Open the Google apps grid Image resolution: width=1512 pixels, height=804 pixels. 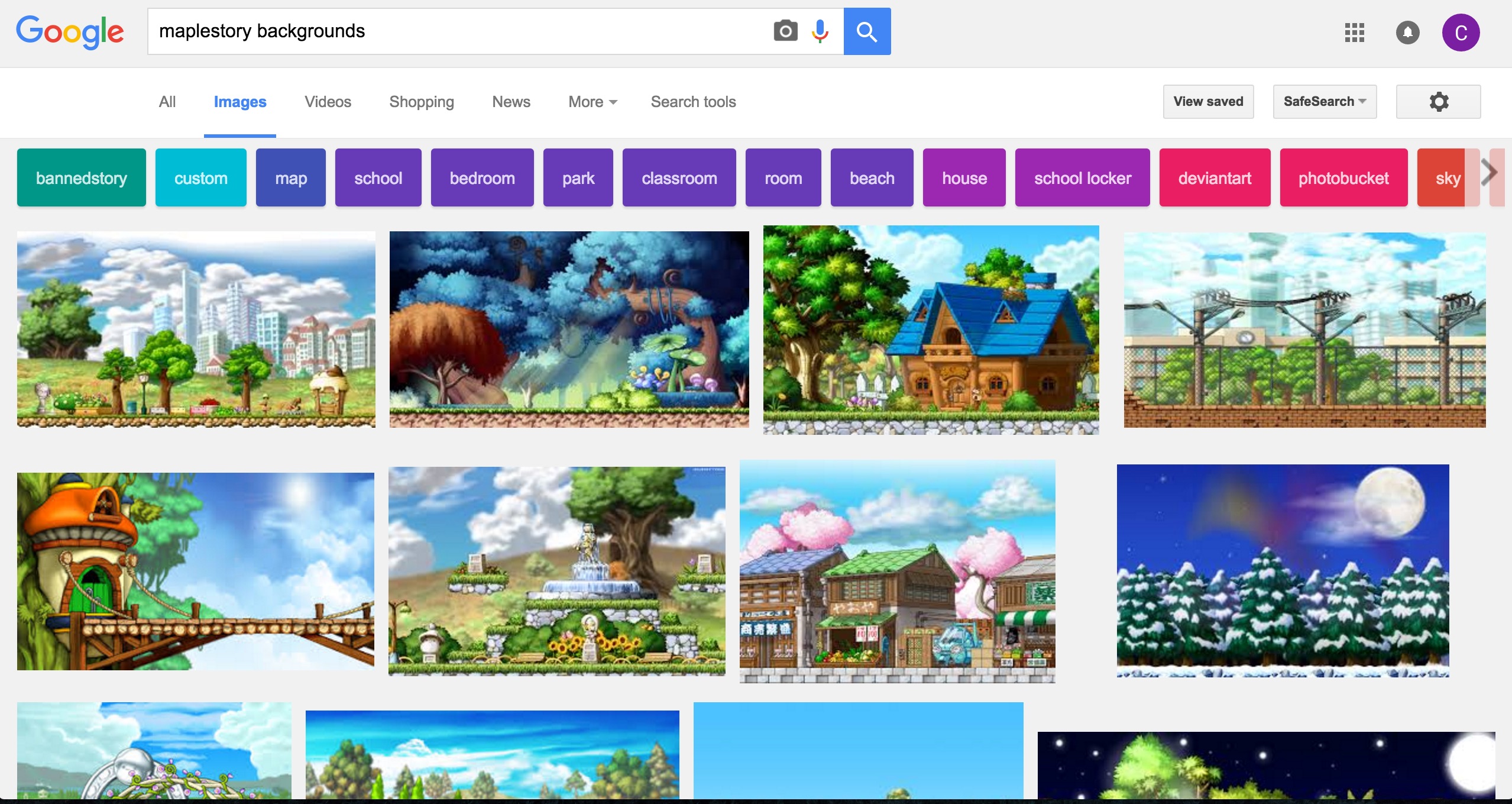(1354, 33)
